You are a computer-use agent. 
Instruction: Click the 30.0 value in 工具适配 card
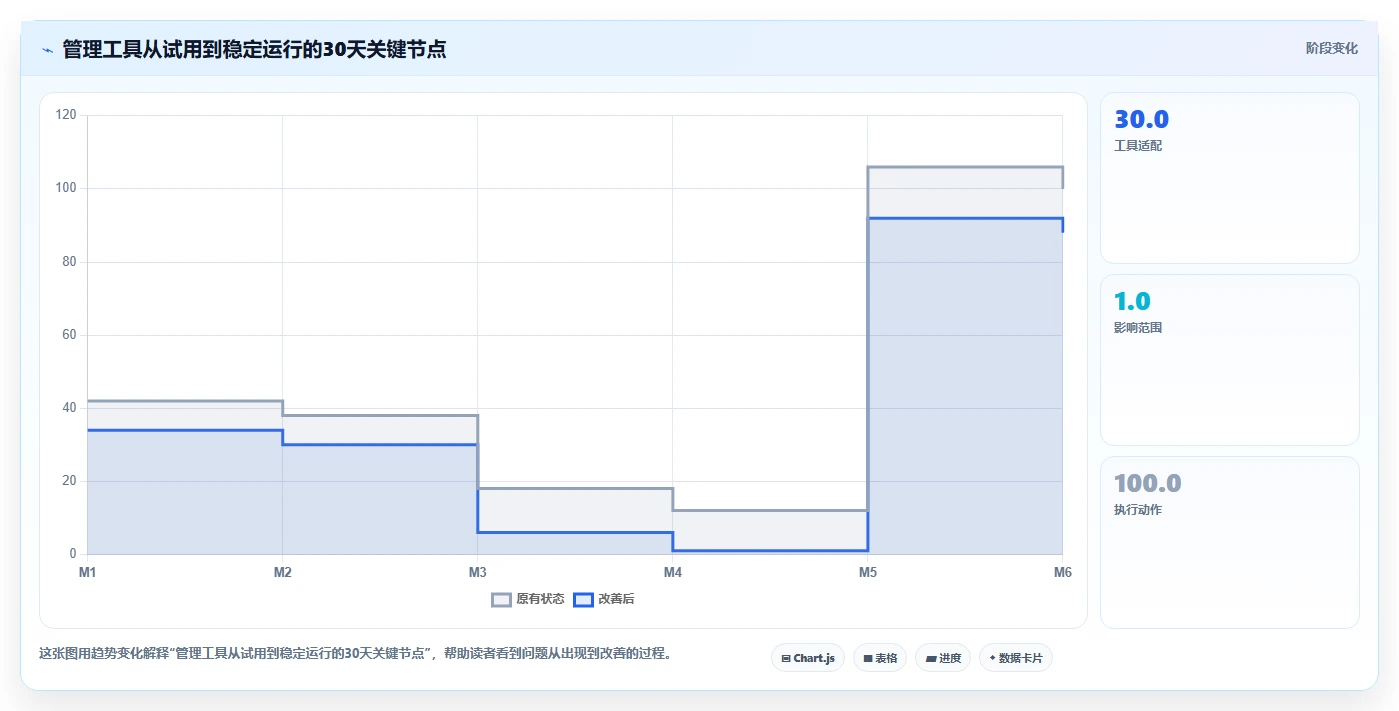pyautogui.click(x=1141, y=119)
